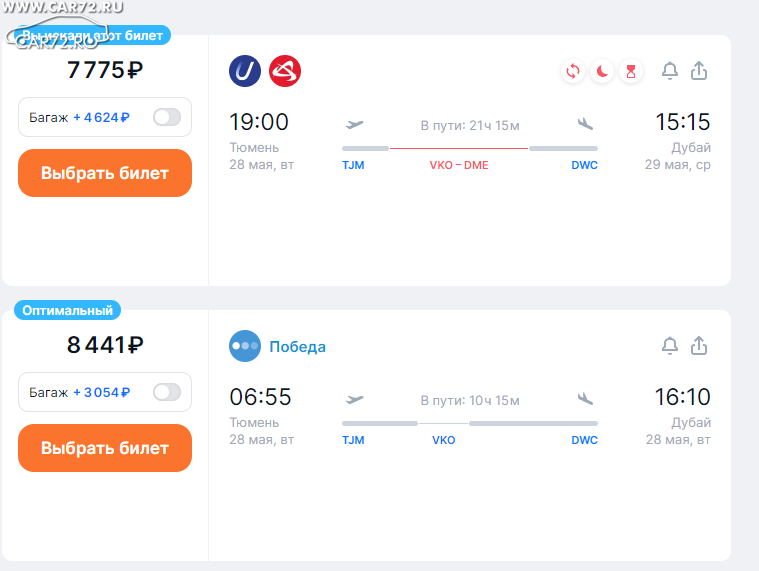Click the airport change transfer icon

(573, 72)
